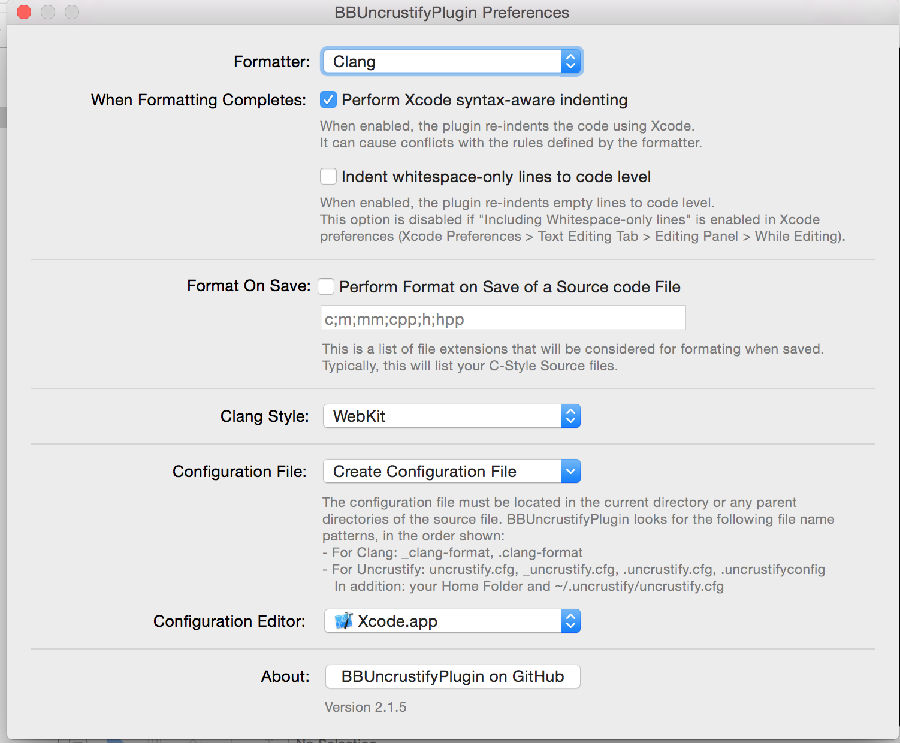Click 'It can cause conflicts with the rules' text
The height and width of the screenshot is (743, 900).
tap(511, 142)
